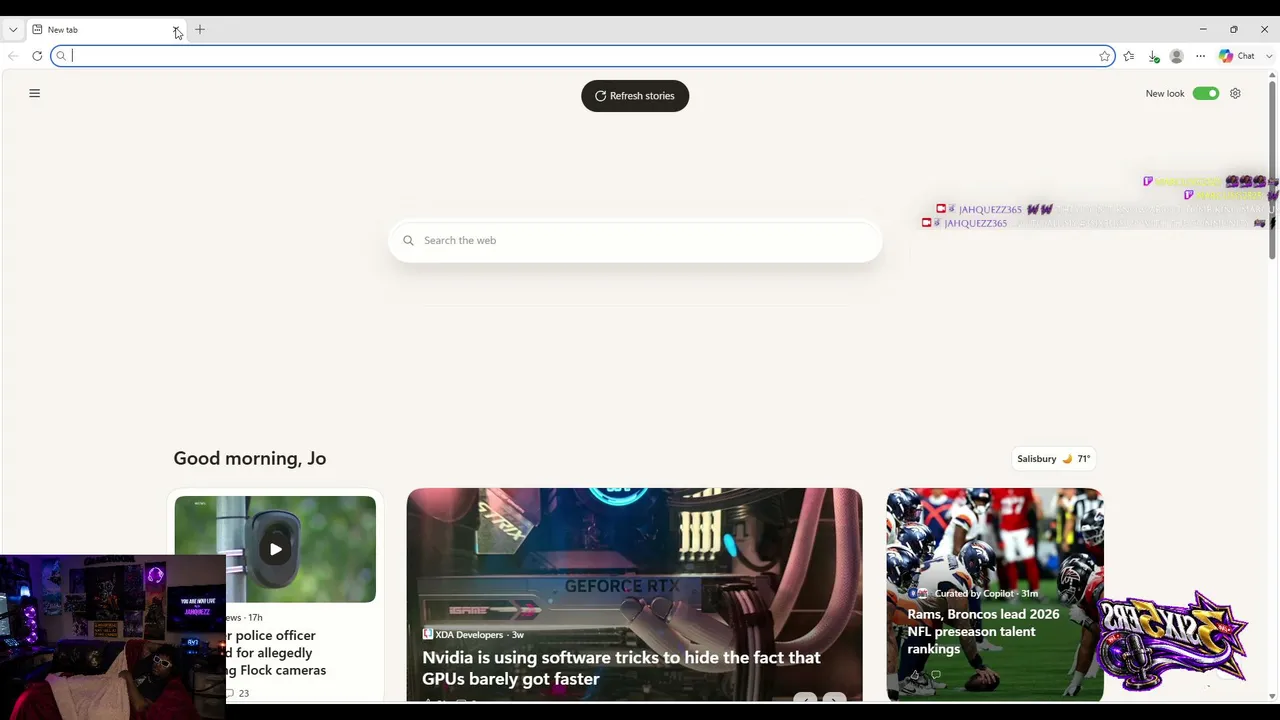Open page settings gear icon
This screenshot has width=1280, height=720.
(x=1236, y=93)
